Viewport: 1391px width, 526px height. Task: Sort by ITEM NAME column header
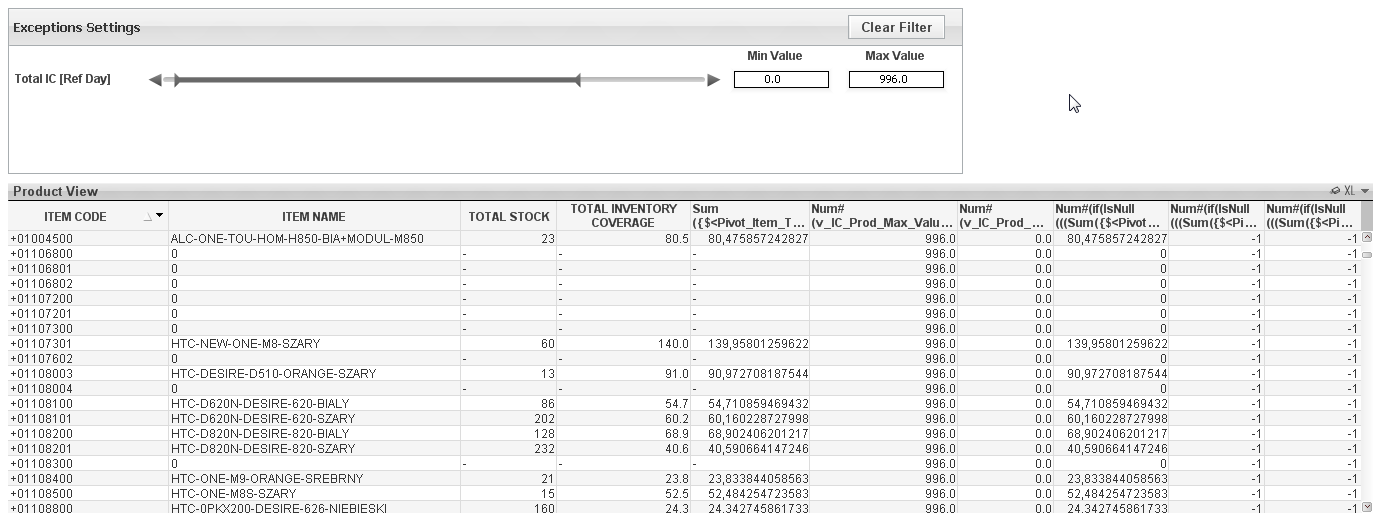[313, 216]
